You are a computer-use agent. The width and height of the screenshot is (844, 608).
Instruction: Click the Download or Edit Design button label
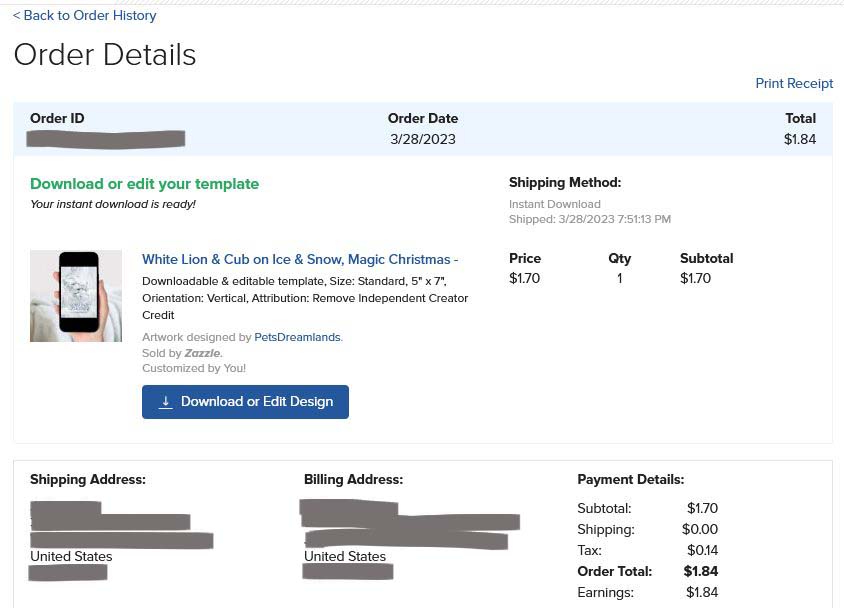point(257,402)
